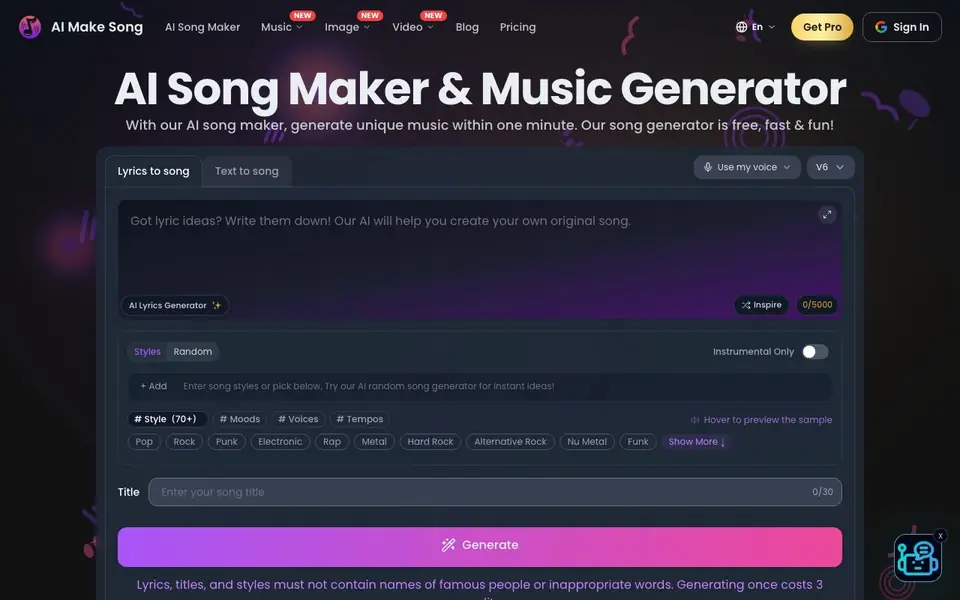
Task: Click the AI Make Song brand name
Action: pyautogui.click(x=97, y=27)
